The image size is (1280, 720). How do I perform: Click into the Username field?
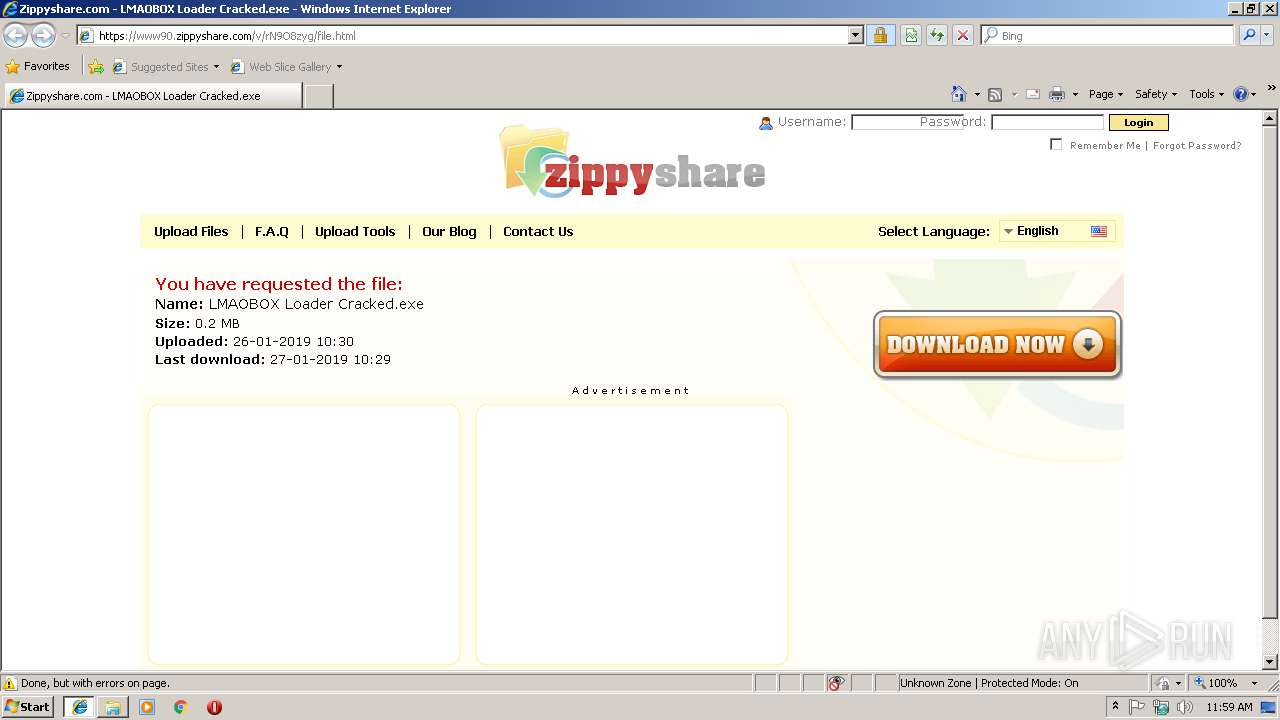[907, 123]
